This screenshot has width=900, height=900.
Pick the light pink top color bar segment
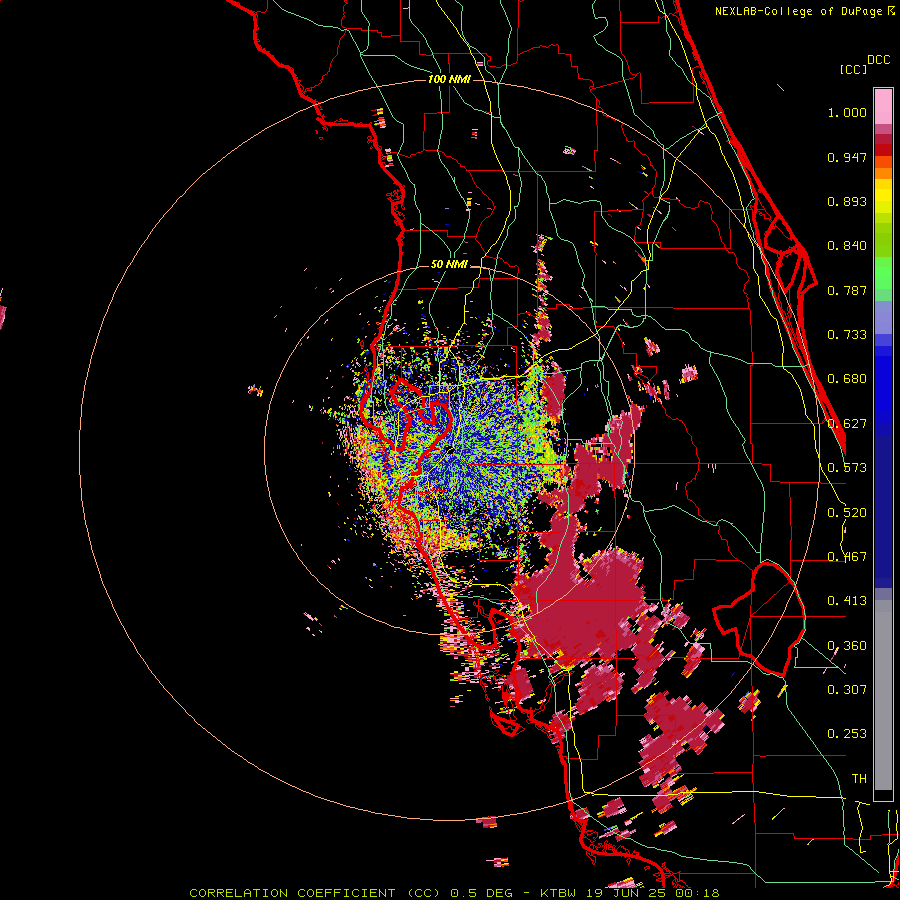click(883, 106)
